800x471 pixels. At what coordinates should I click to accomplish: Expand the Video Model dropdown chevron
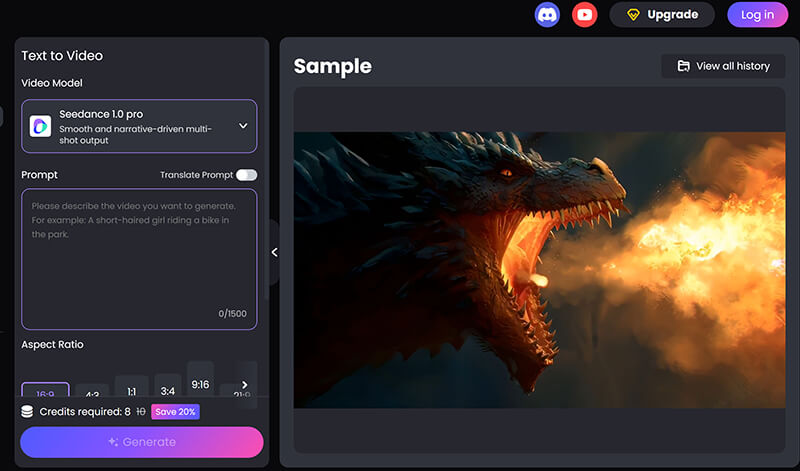(x=243, y=126)
